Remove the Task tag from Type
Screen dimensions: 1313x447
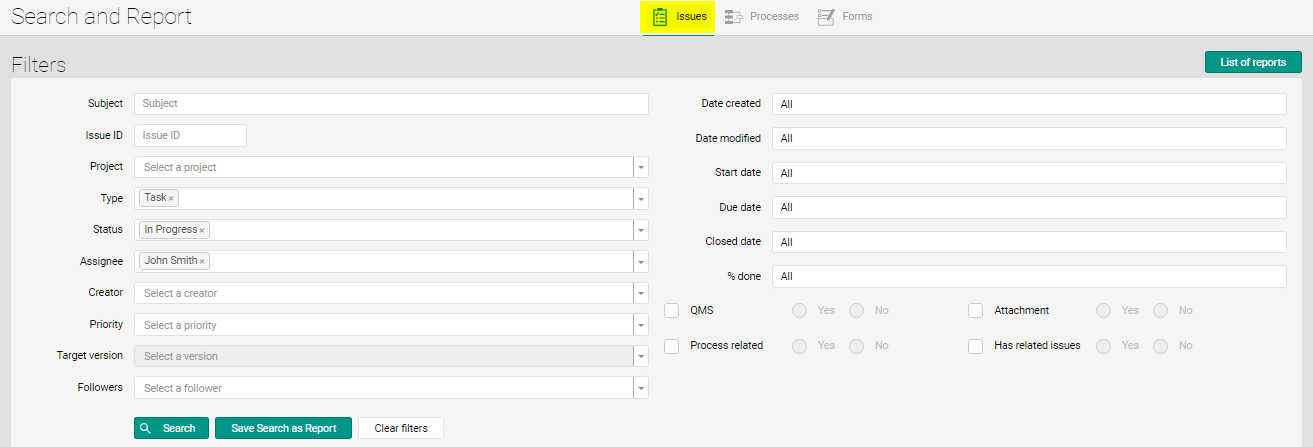click(171, 199)
